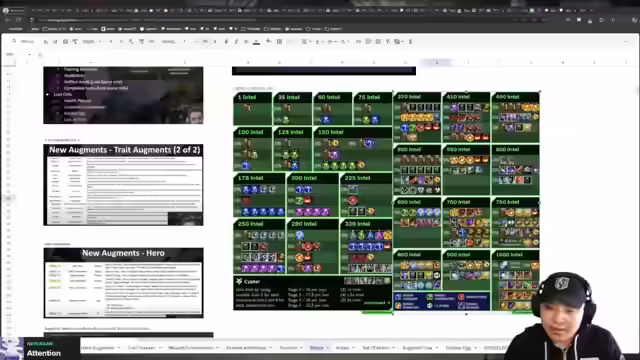Open the zoom level dropdown
Viewport: 640px width, 360px height.
point(92,42)
